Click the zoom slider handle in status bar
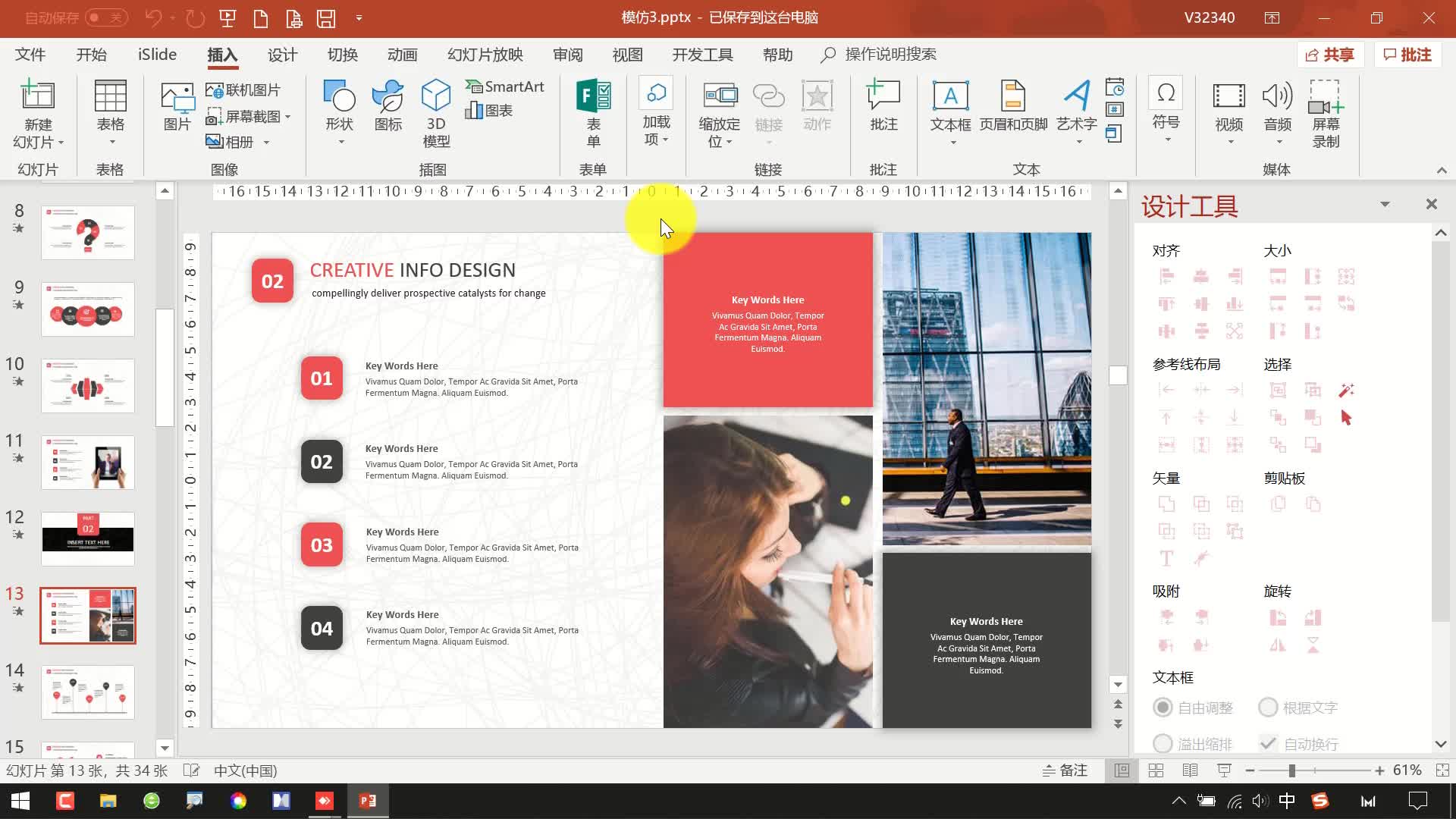This screenshot has width=1456, height=819. coord(1291,770)
